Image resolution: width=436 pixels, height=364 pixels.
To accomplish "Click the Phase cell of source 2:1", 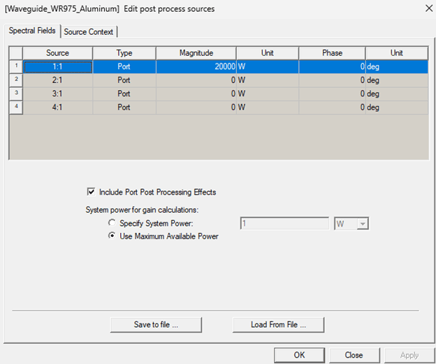I will [x=332, y=80].
